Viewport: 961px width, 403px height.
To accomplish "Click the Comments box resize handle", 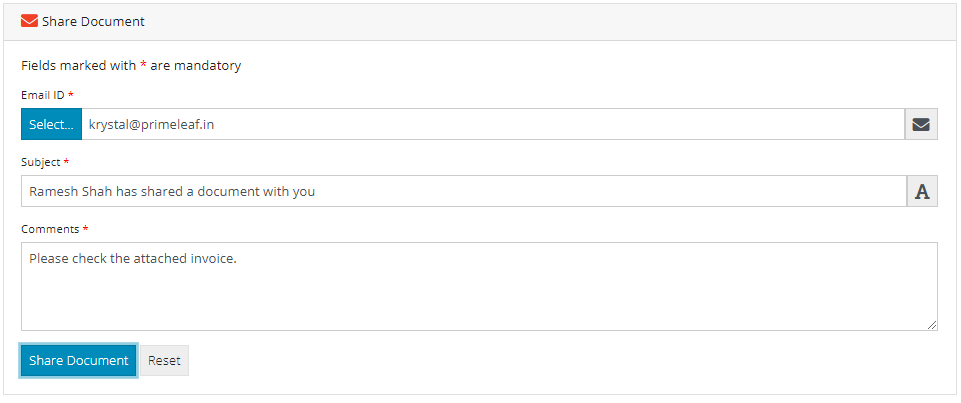I will click(932, 325).
